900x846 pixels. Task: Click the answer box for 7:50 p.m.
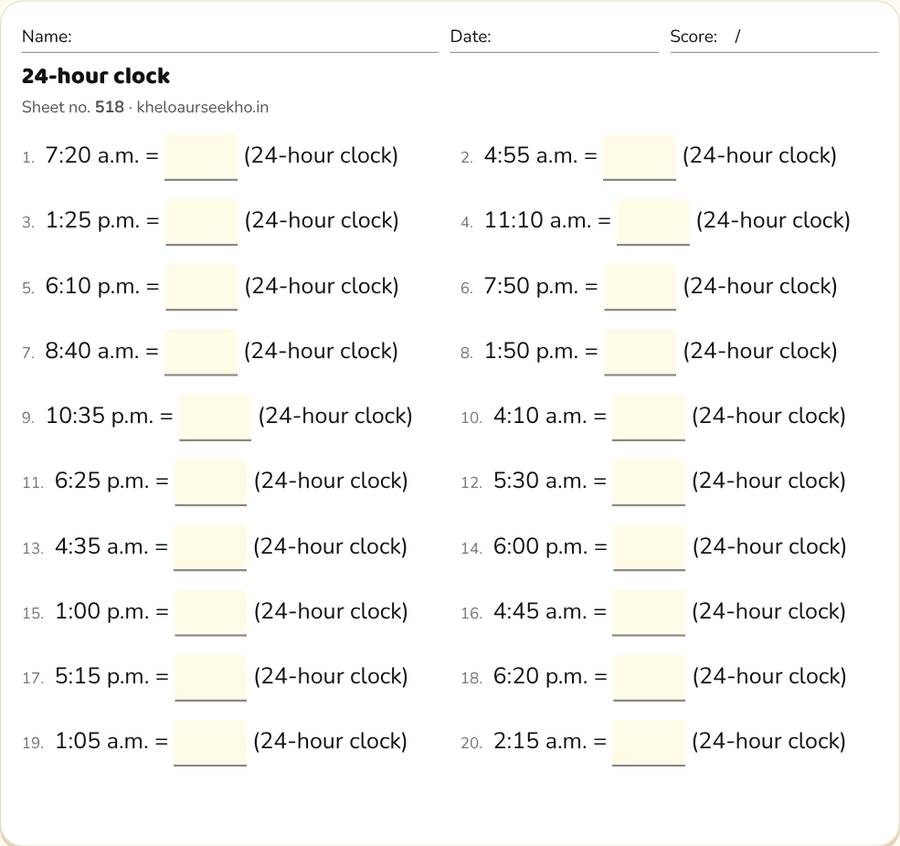click(640, 287)
